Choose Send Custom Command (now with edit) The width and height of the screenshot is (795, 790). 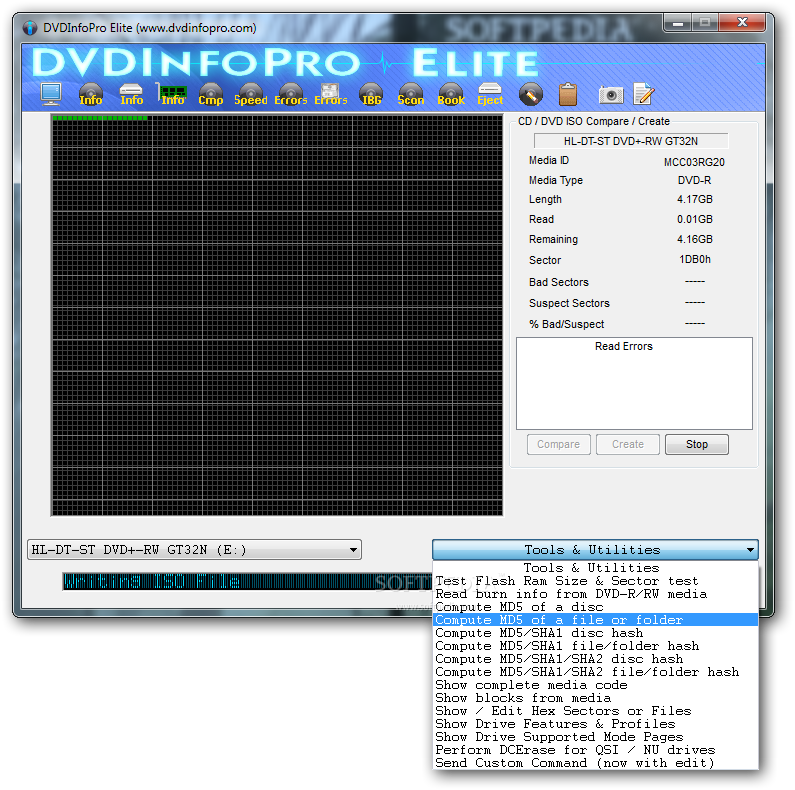(x=595, y=763)
